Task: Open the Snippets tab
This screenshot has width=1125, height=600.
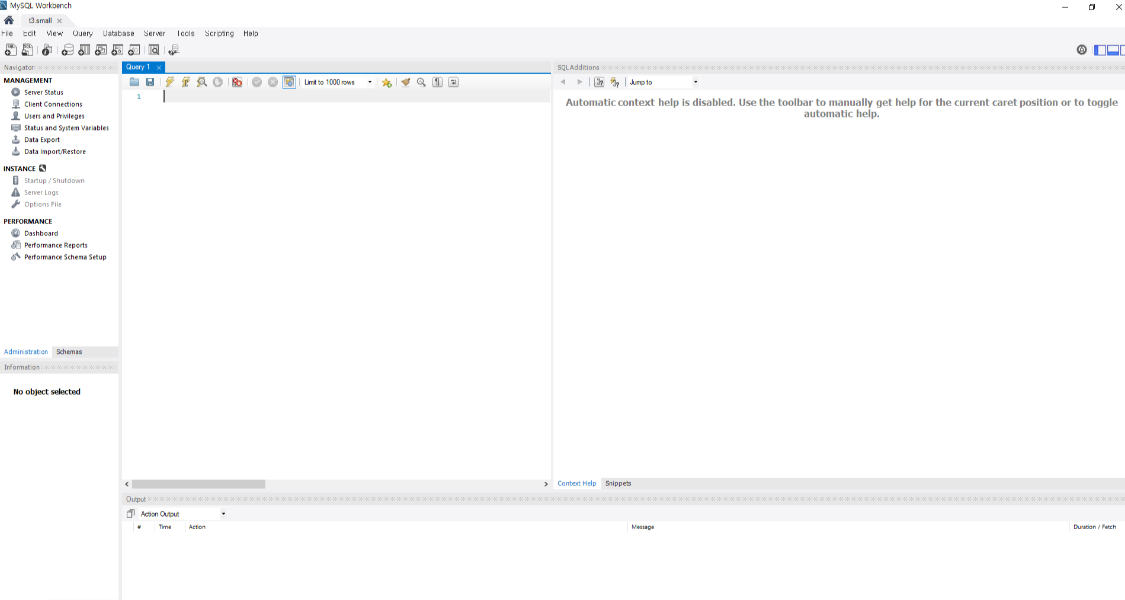Action: click(x=618, y=483)
